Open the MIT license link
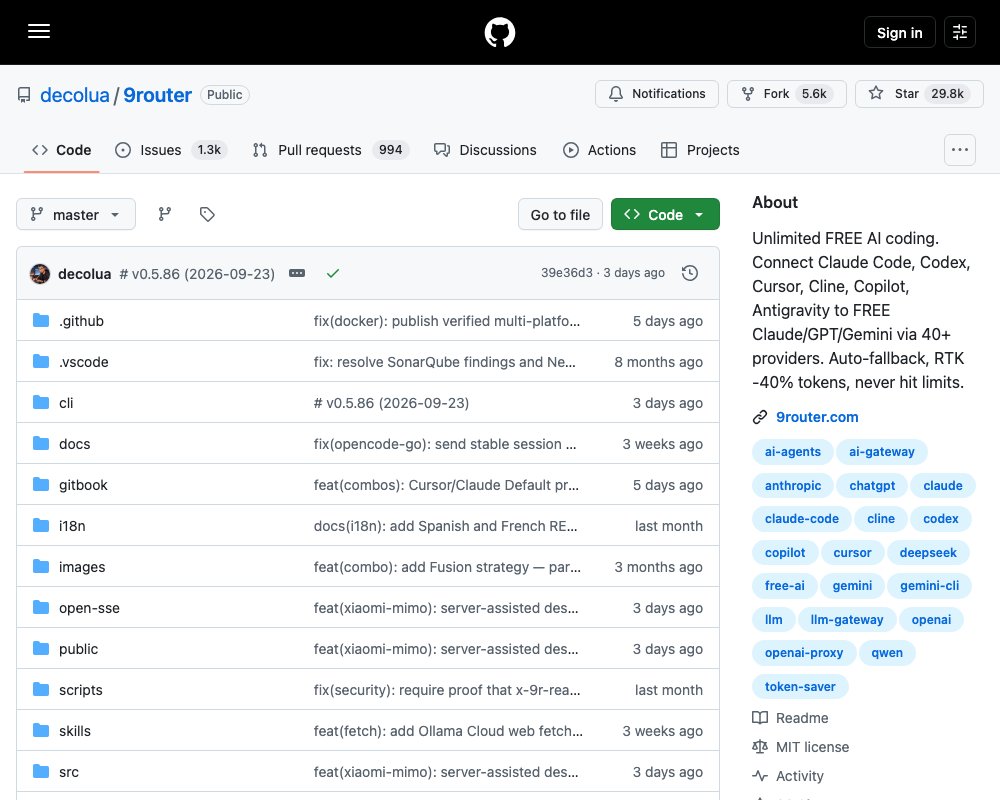 800,747
